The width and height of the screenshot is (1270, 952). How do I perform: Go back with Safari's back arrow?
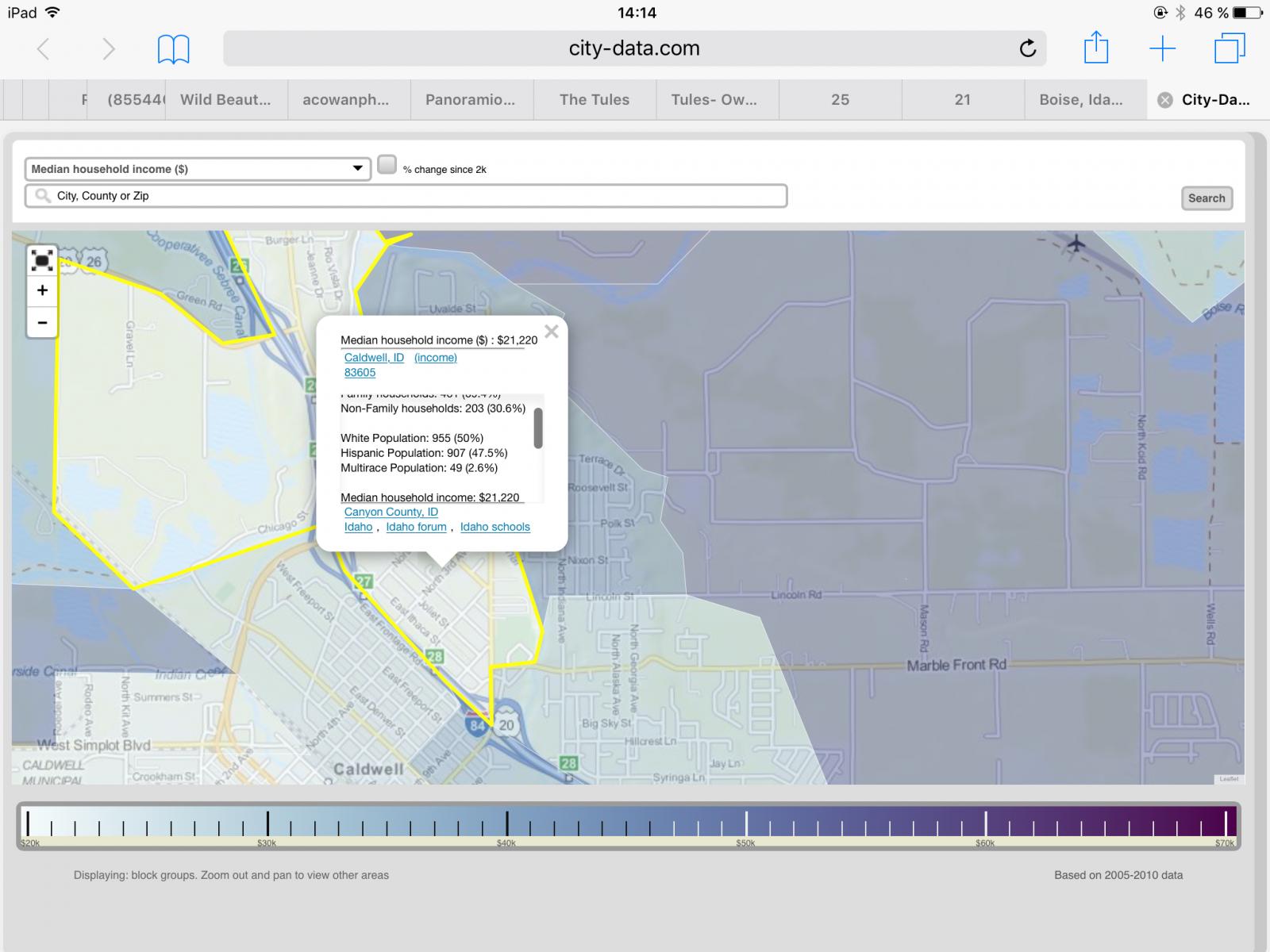click(44, 49)
